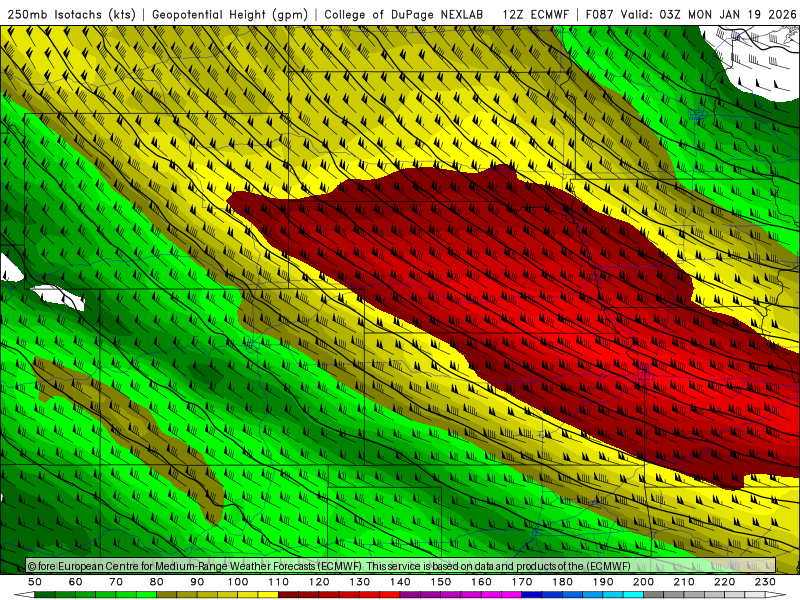Click the 180 label on the color scale
The width and height of the screenshot is (800, 600).
(562, 582)
